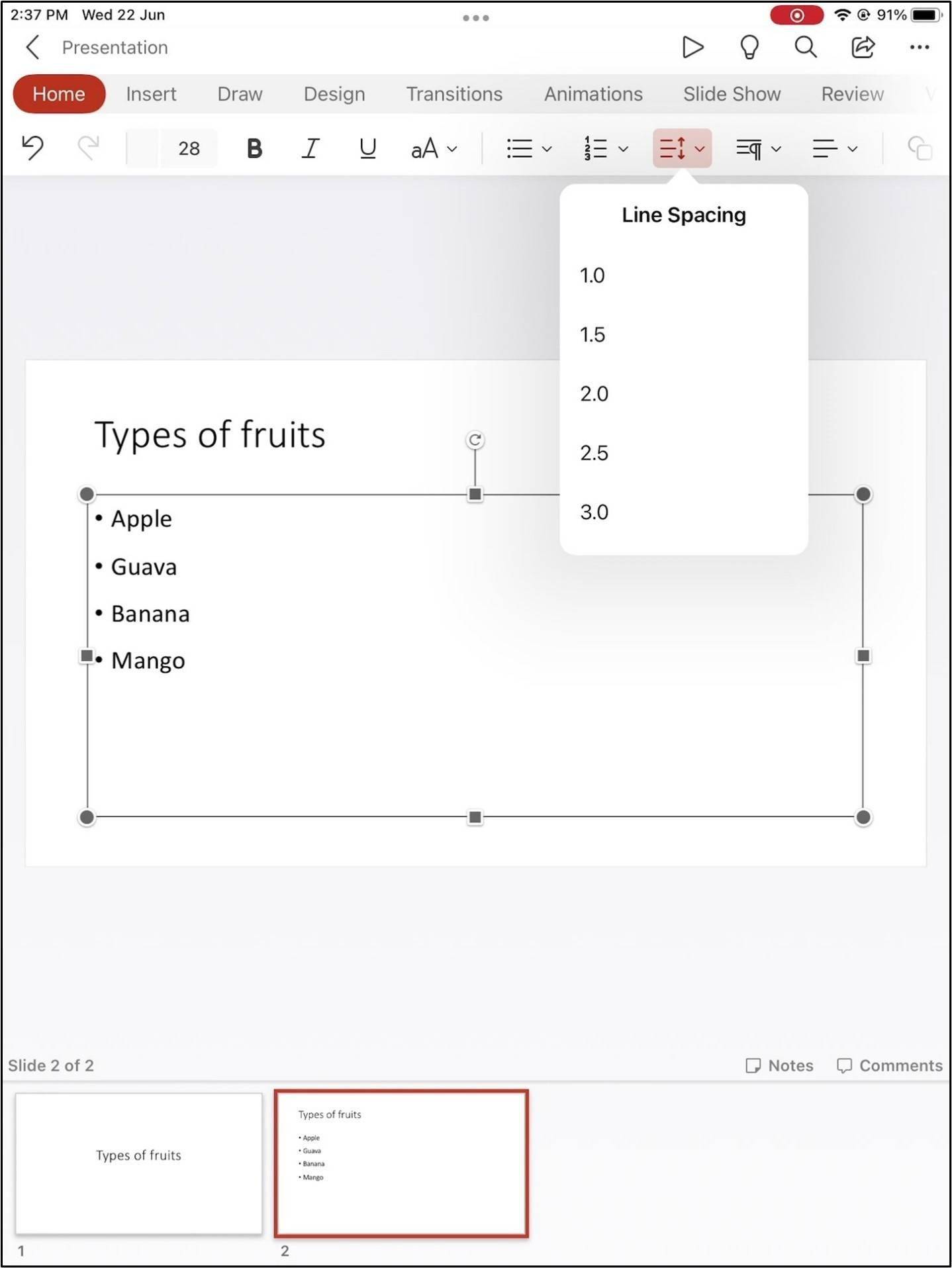Start the slideshow with the play icon

[x=692, y=48]
